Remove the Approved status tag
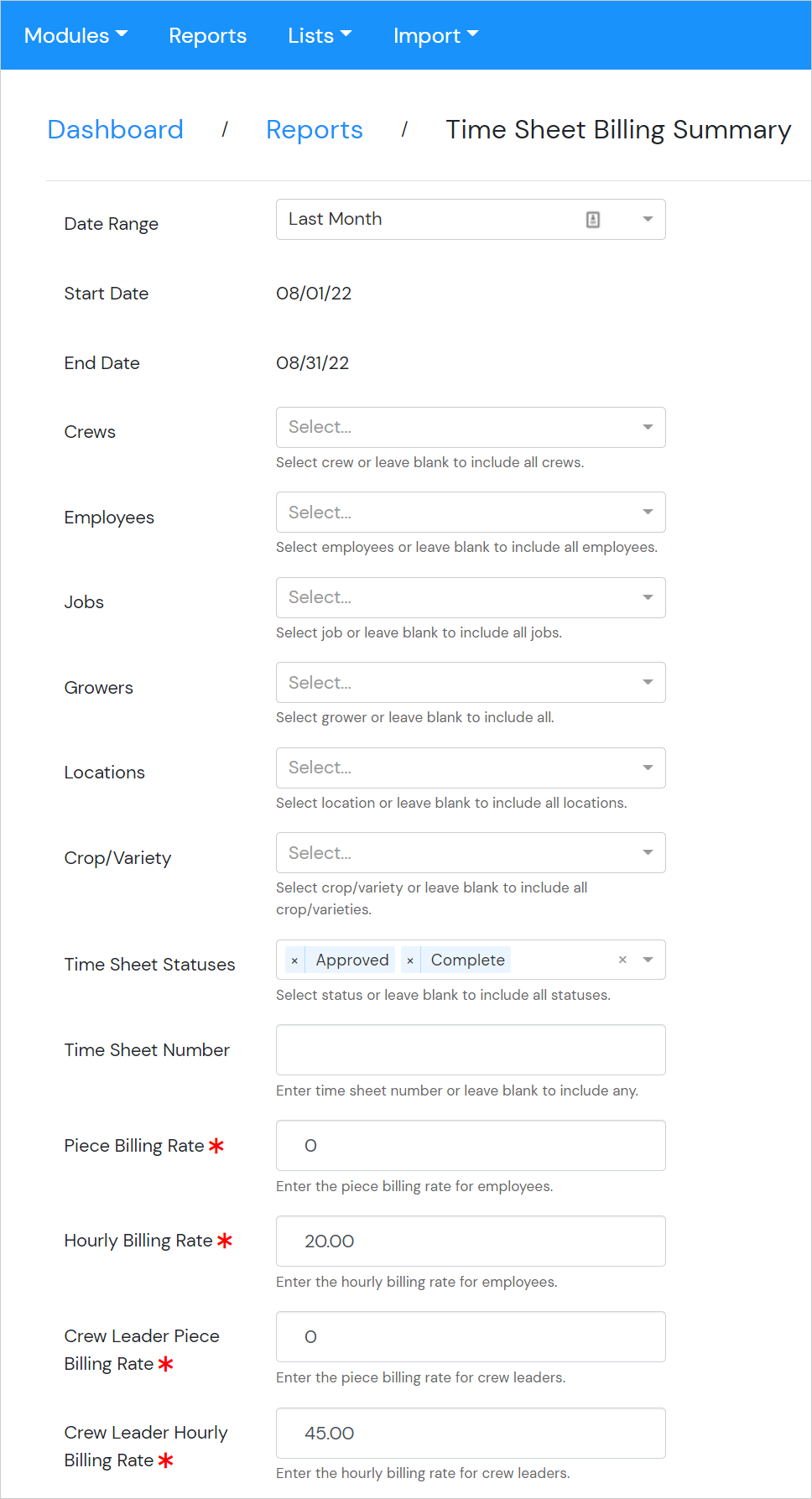 click(x=294, y=960)
